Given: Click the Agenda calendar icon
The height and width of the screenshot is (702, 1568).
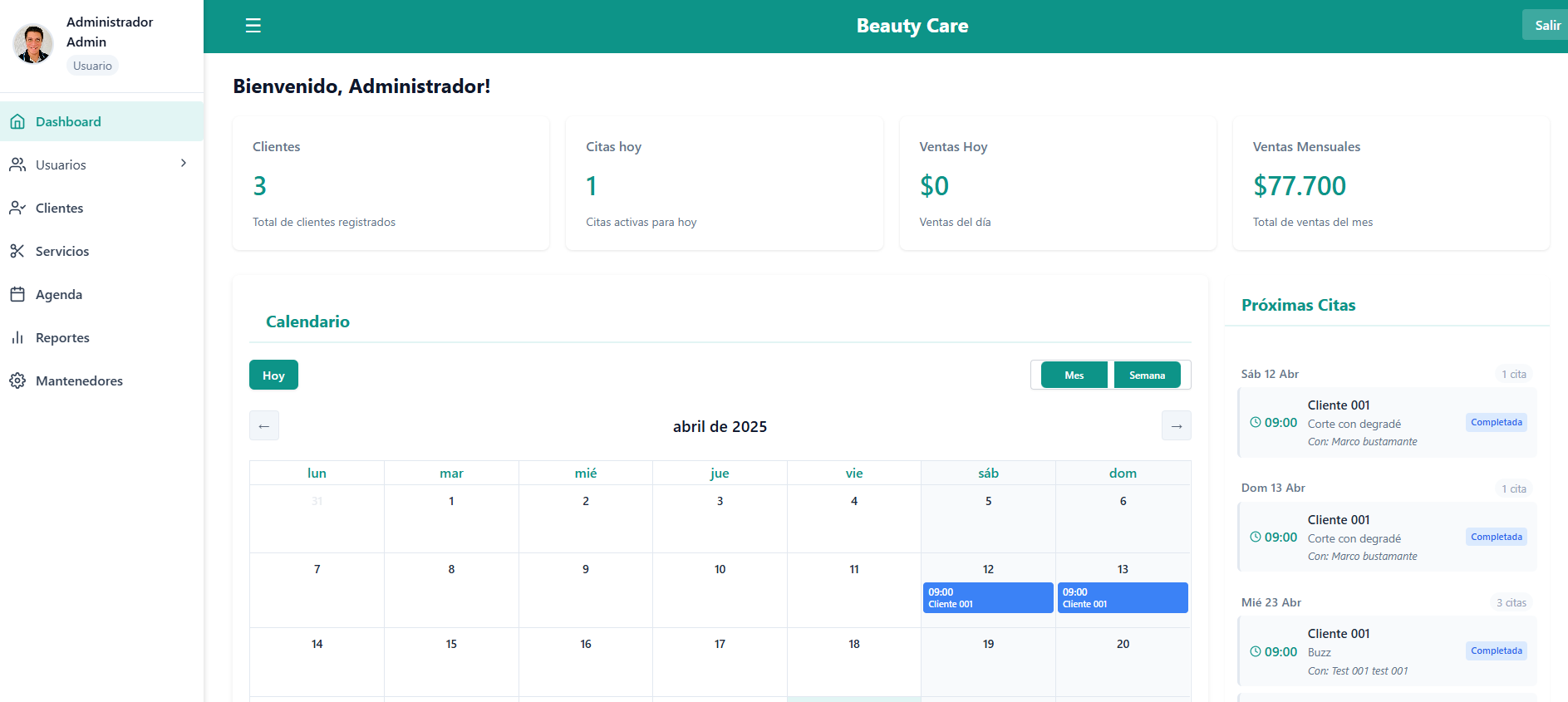Looking at the screenshot, I should [17, 294].
